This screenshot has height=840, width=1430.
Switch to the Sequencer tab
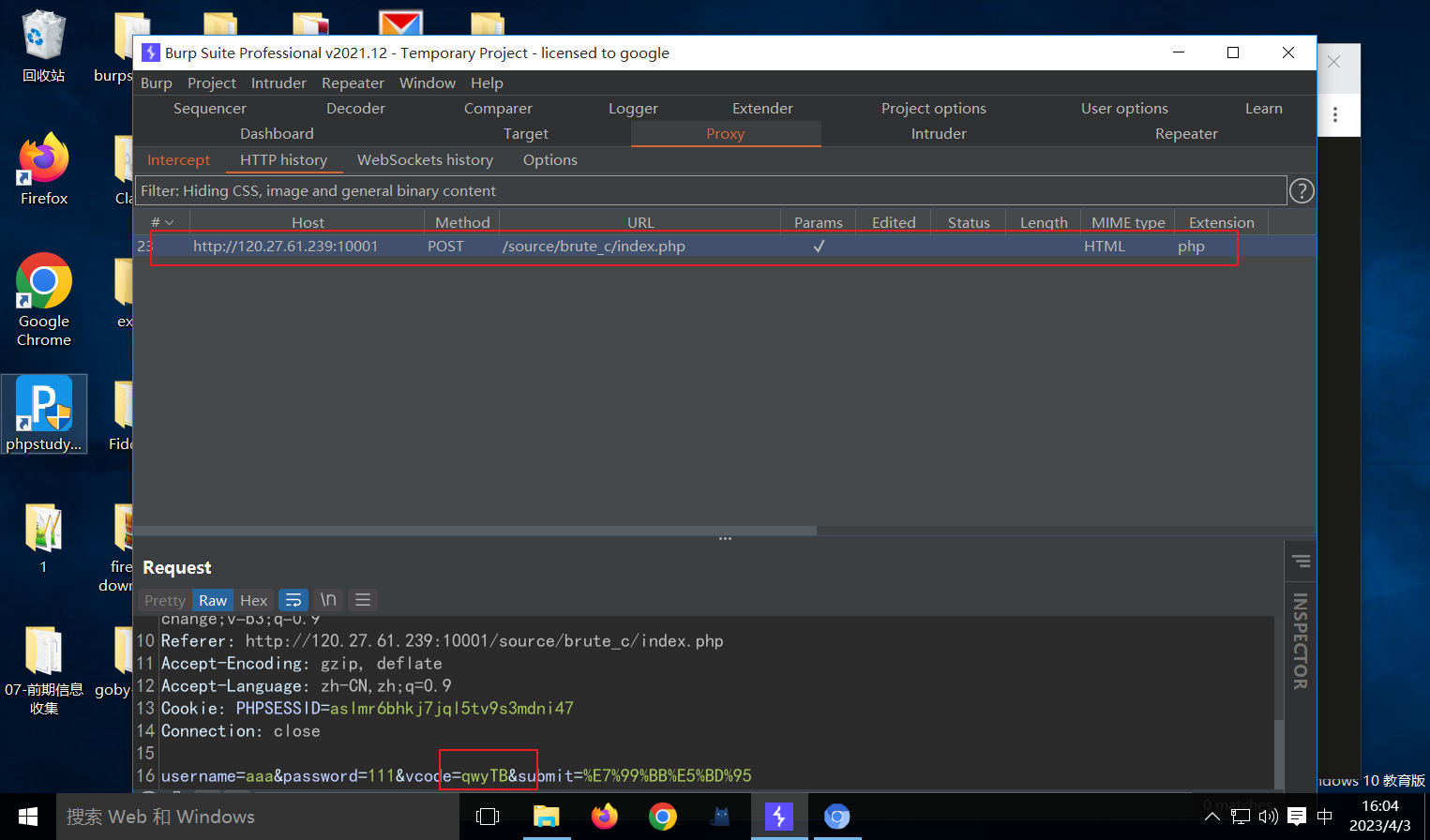(x=210, y=109)
